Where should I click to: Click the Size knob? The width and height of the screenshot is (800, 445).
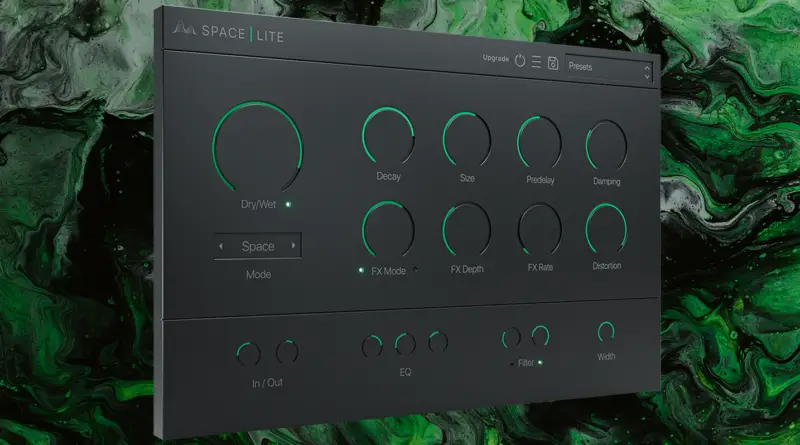467,140
